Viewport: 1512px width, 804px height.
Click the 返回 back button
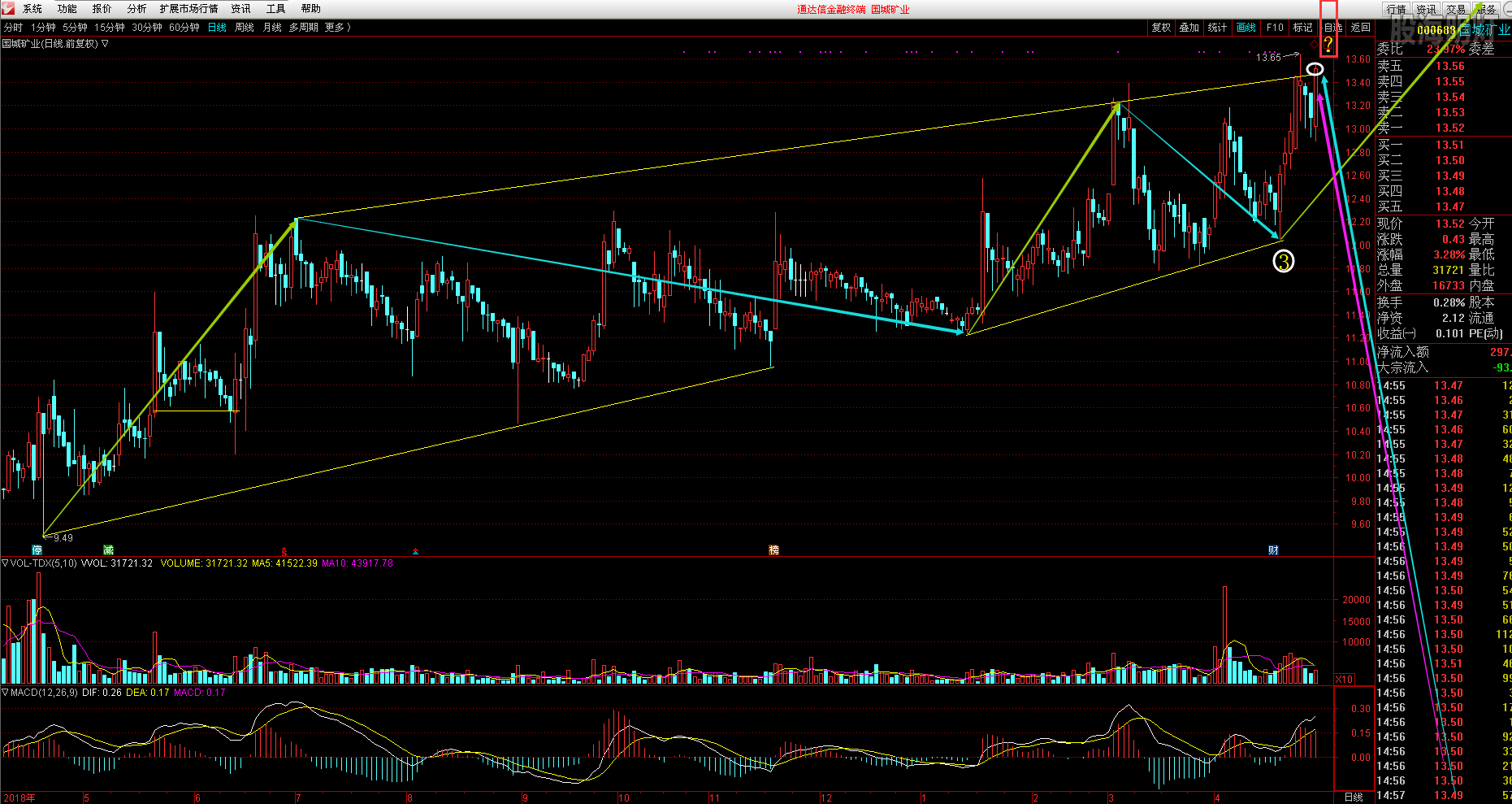(x=1361, y=28)
